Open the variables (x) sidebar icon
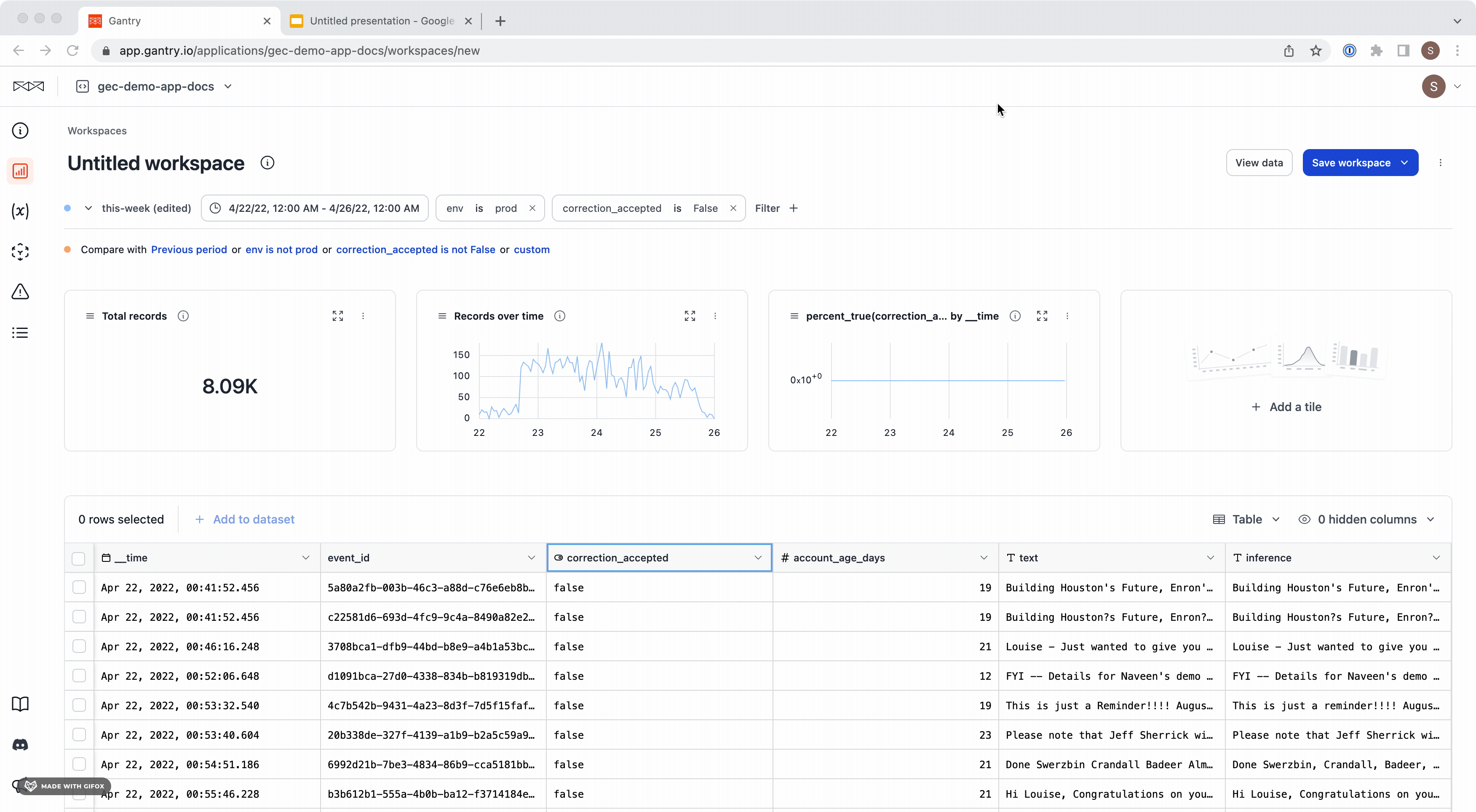Viewport: 1476px width, 812px height. point(20,211)
